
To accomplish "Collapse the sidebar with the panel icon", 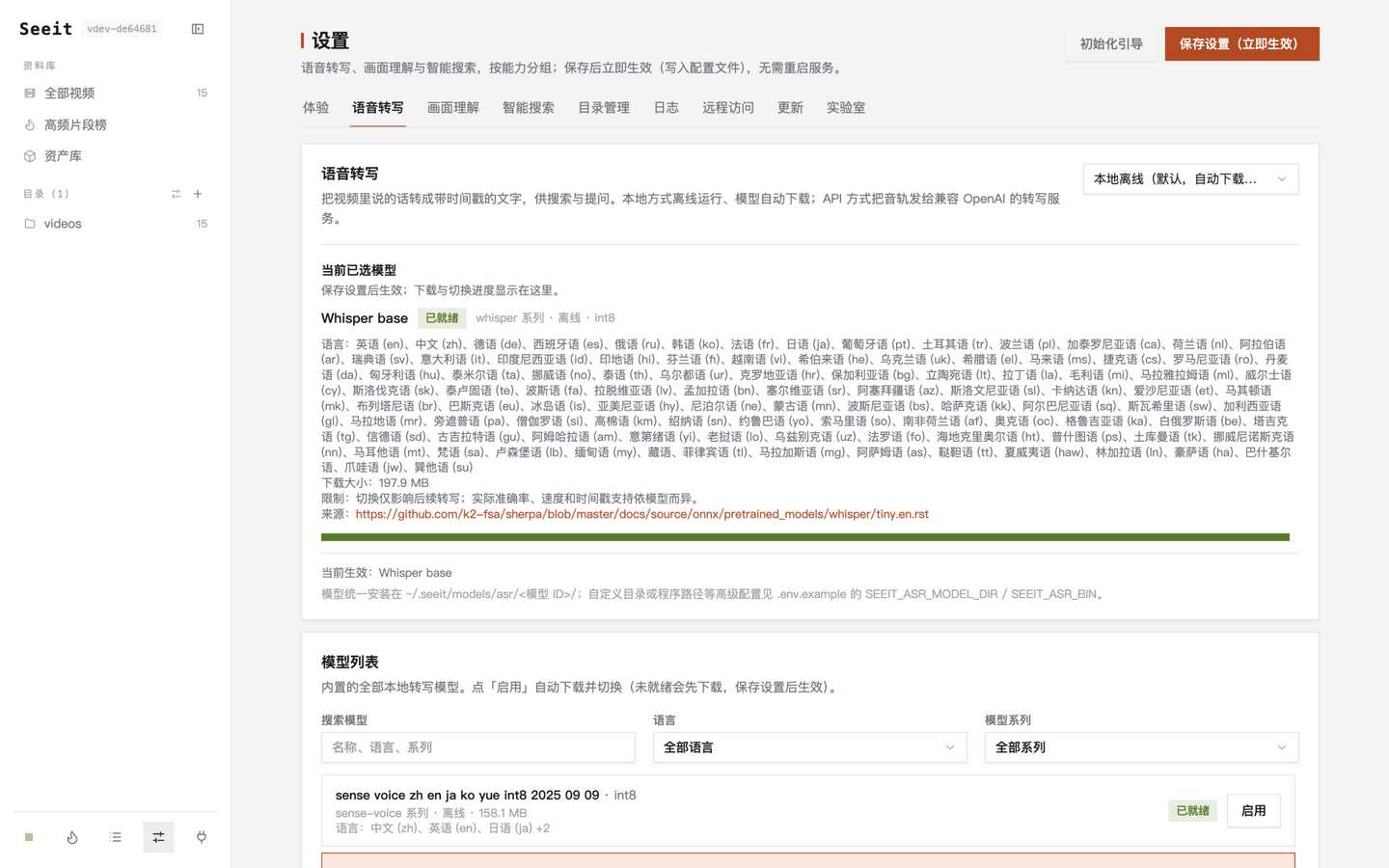I will click(198, 29).
